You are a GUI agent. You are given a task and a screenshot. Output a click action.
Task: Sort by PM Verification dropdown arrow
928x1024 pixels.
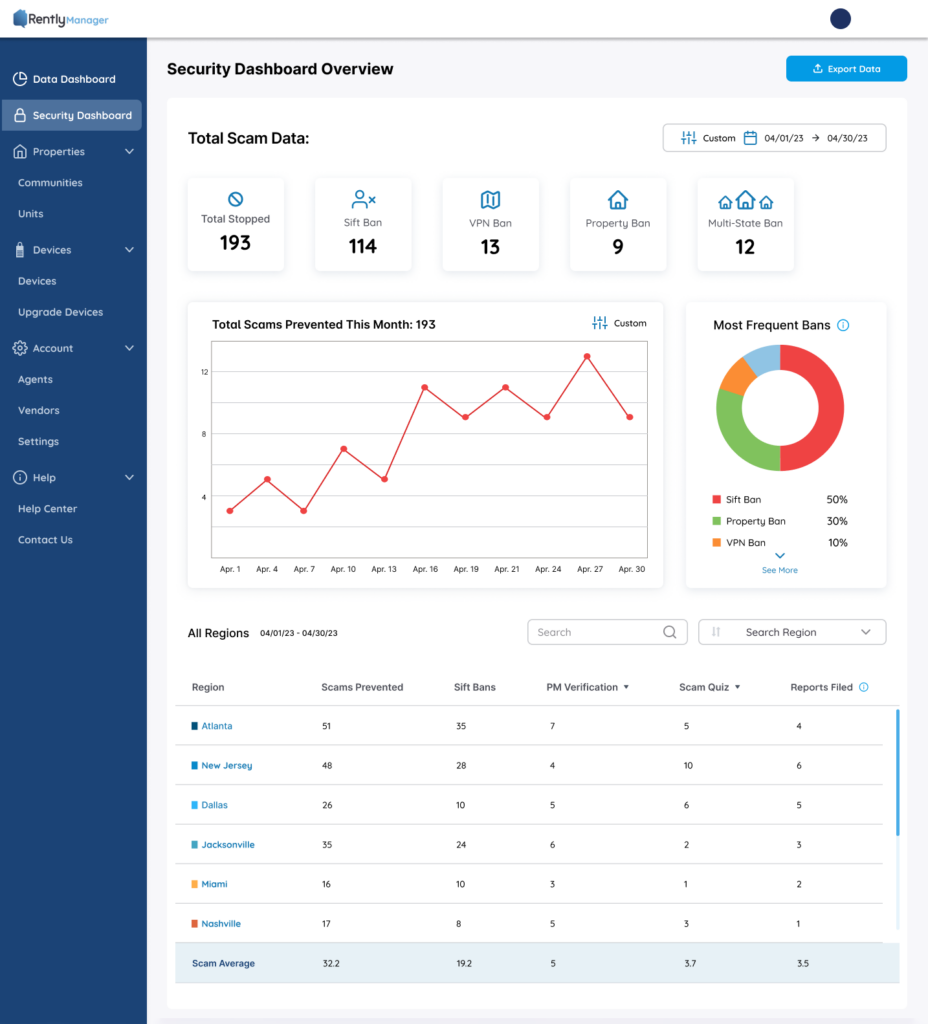point(626,687)
